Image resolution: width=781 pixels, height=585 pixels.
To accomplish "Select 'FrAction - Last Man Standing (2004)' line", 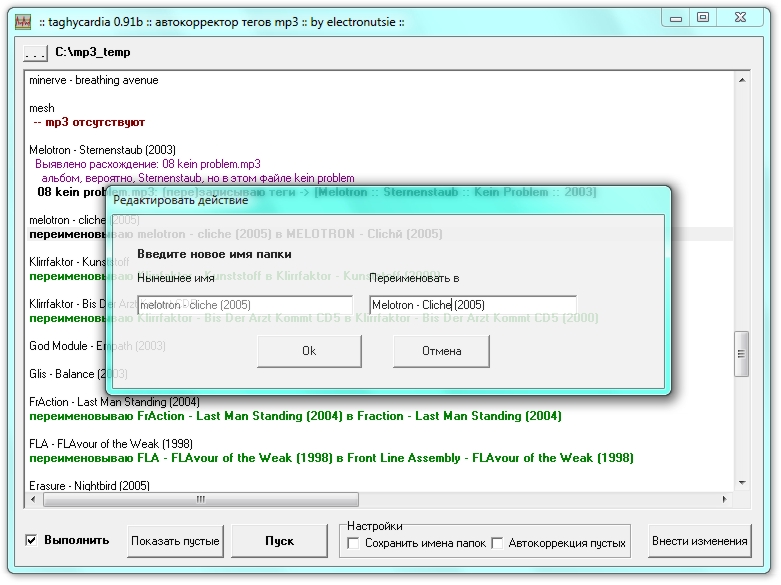I will (x=114, y=402).
